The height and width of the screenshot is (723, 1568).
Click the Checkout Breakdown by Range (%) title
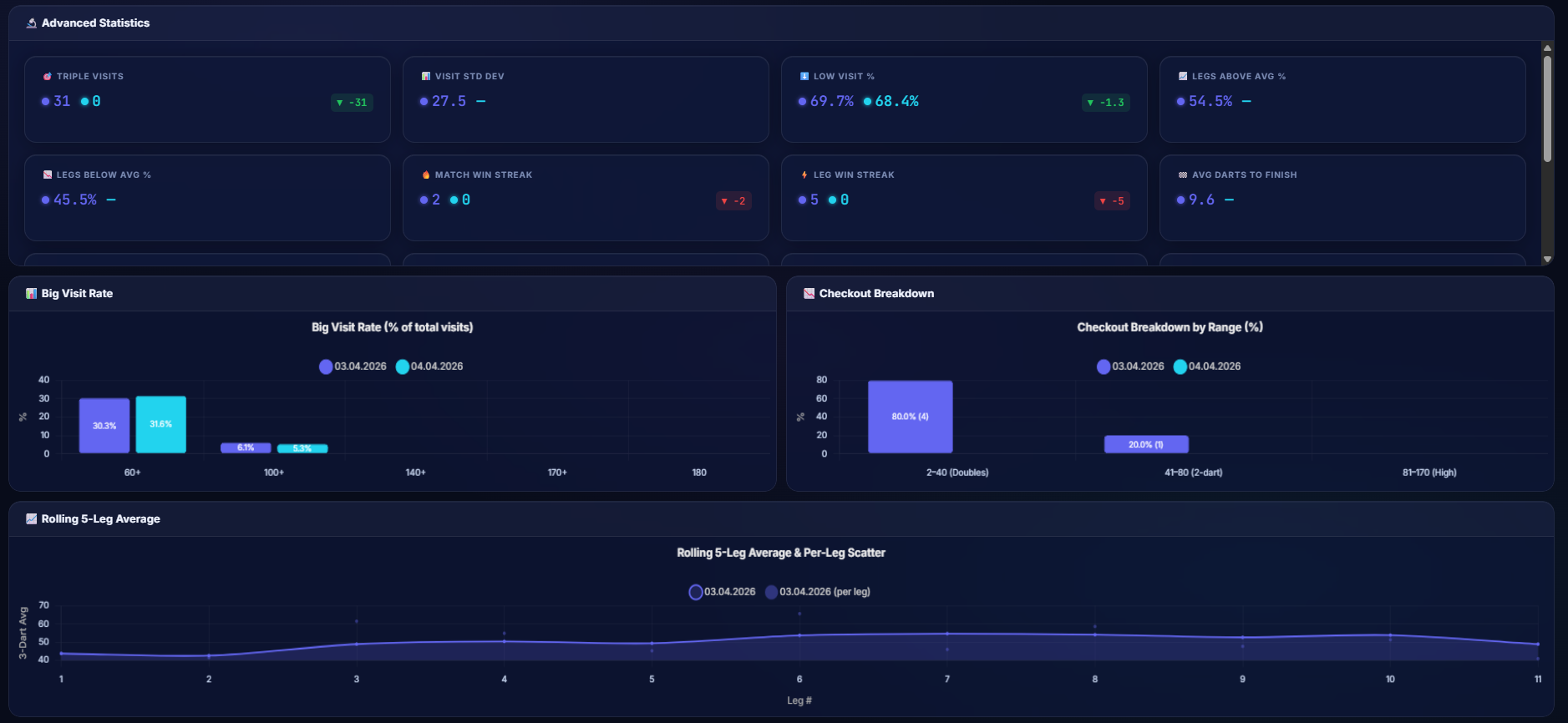pyautogui.click(x=1170, y=327)
